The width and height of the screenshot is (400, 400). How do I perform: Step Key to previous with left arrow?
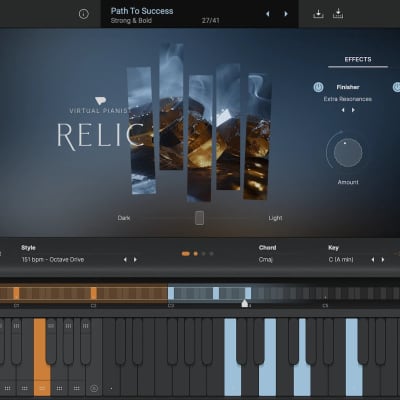[x=373, y=260]
